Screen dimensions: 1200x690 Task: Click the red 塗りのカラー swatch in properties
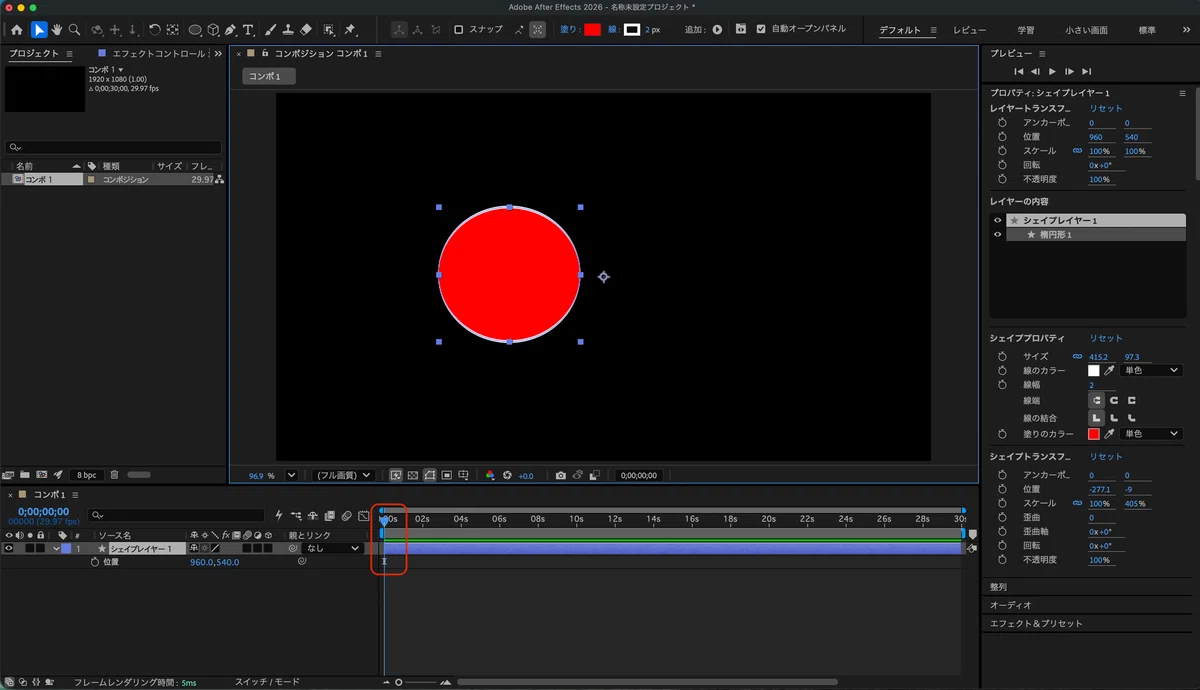tap(1094, 434)
